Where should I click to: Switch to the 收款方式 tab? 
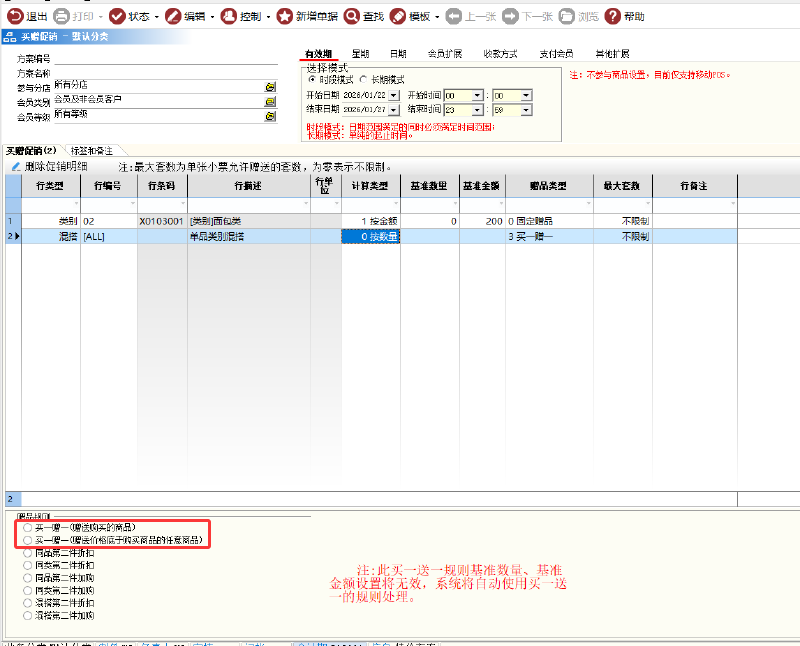coord(501,54)
